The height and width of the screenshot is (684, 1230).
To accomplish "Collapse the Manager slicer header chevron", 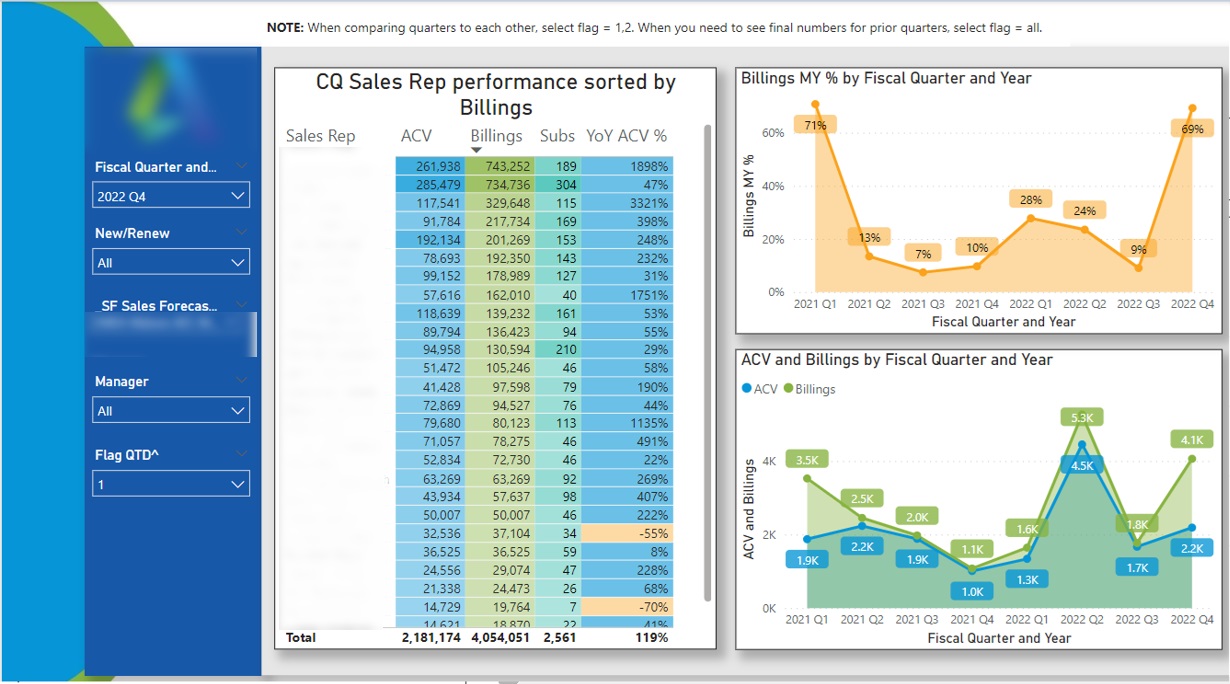I will click(x=240, y=381).
